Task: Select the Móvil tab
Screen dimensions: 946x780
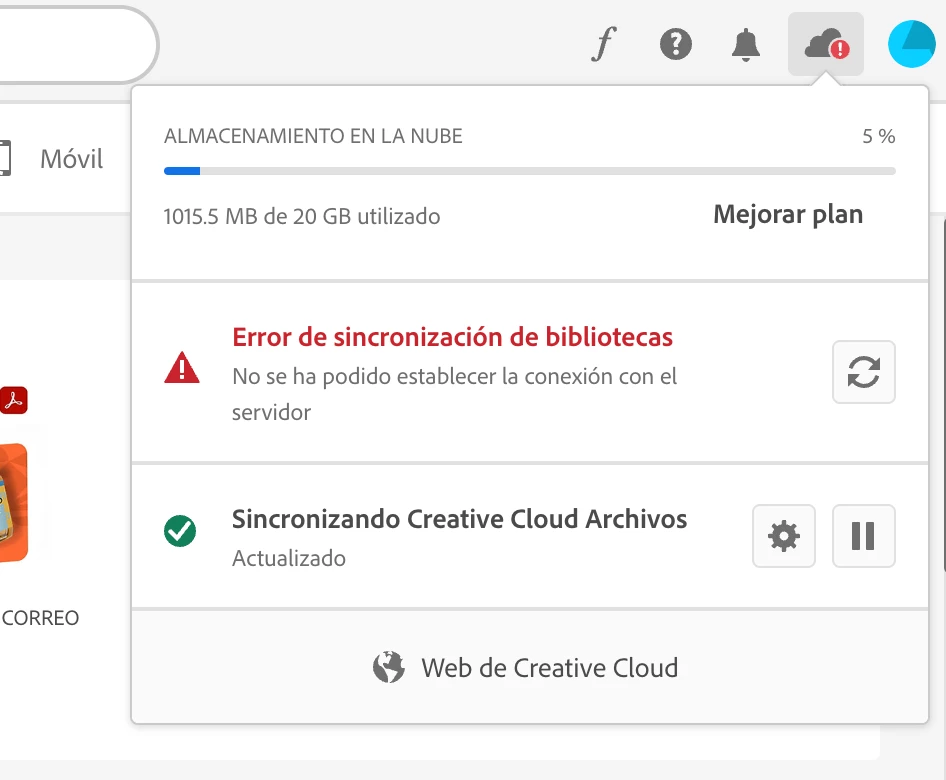Action: tap(71, 159)
